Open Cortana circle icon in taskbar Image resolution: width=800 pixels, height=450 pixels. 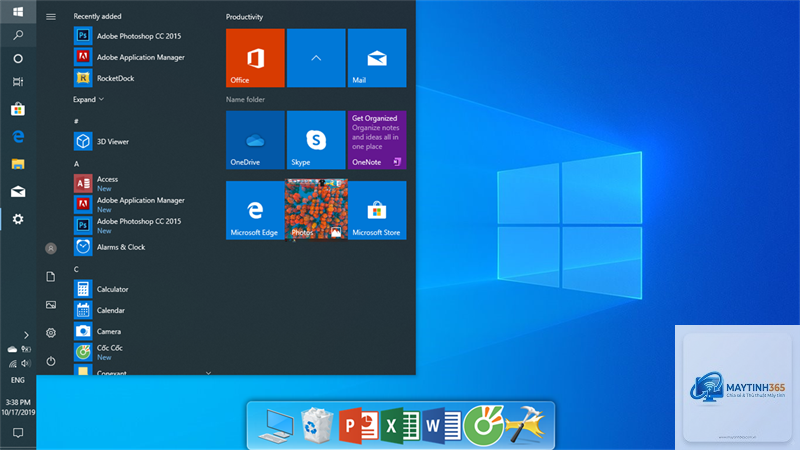pos(18,59)
